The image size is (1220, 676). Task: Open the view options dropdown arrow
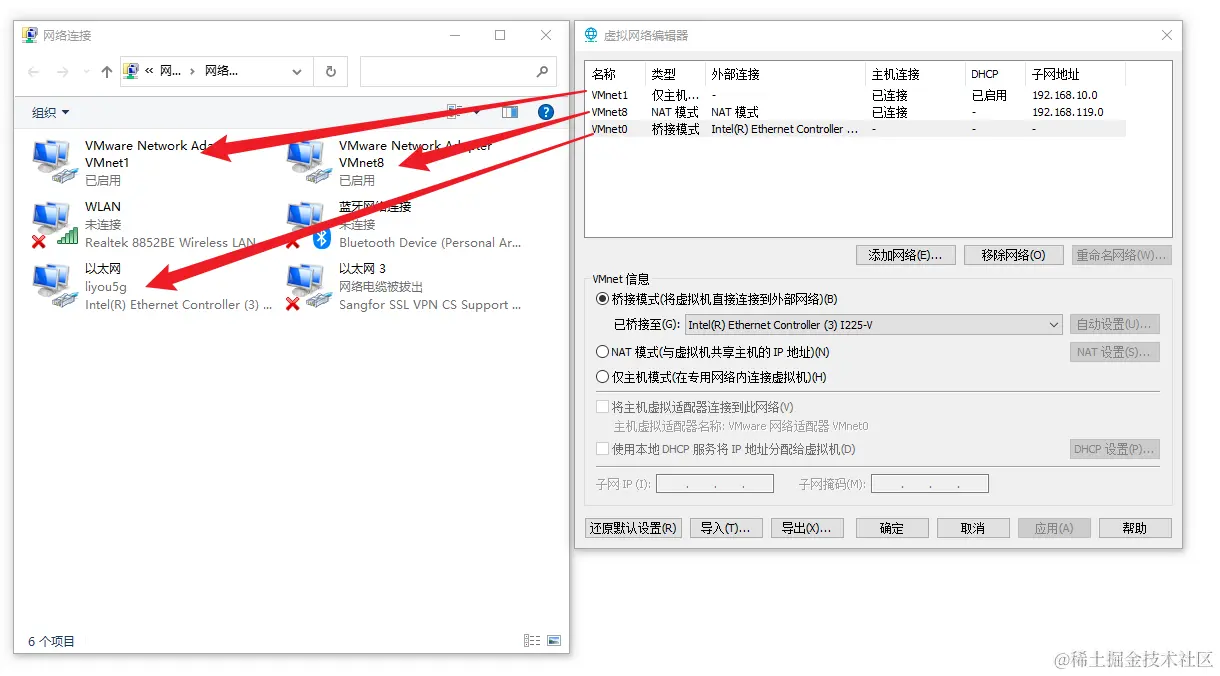pyautogui.click(x=477, y=112)
